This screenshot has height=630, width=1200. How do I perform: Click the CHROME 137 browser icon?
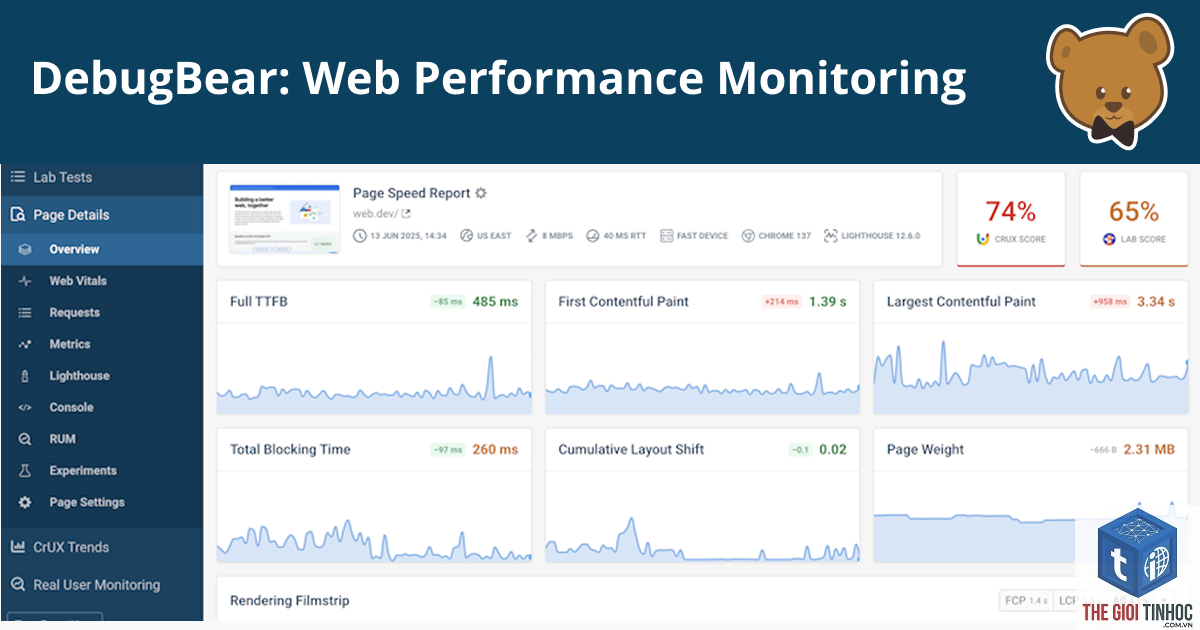(x=748, y=236)
